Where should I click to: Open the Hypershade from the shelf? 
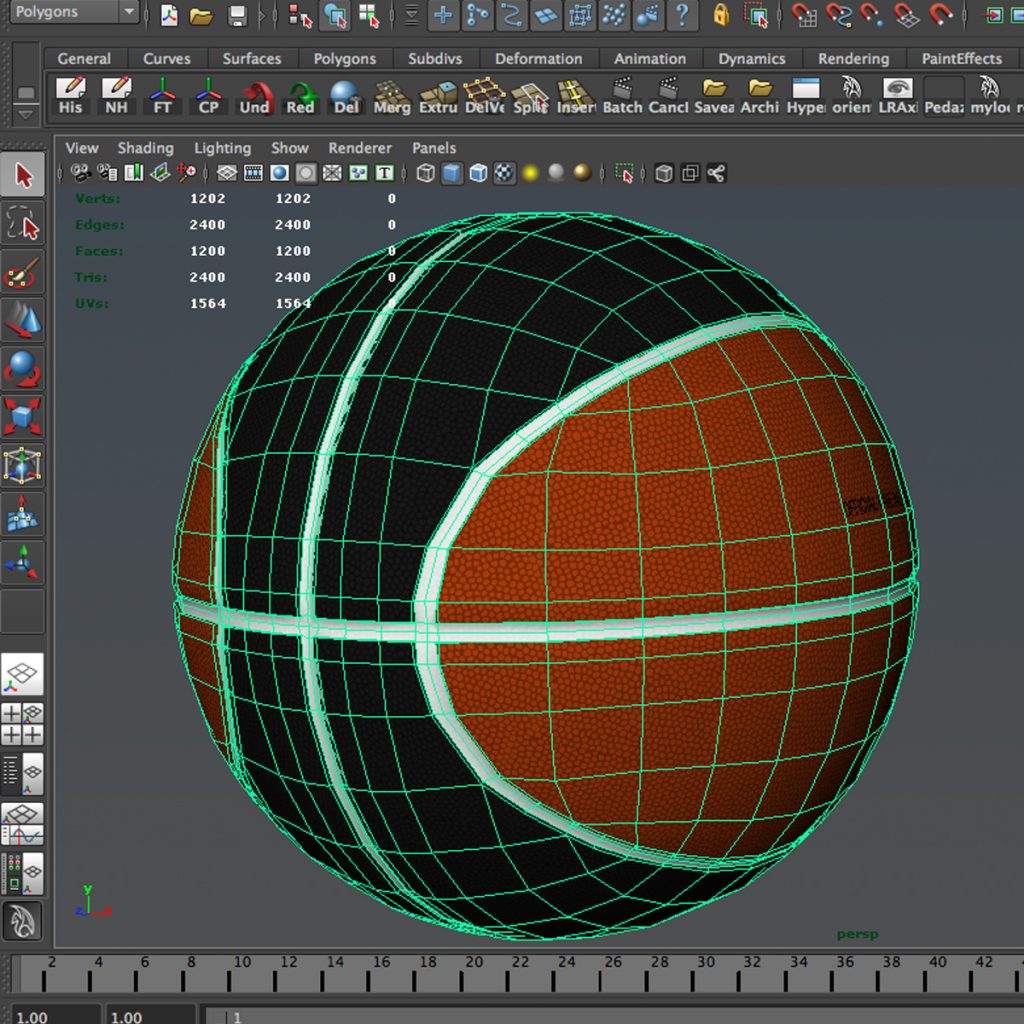806,97
